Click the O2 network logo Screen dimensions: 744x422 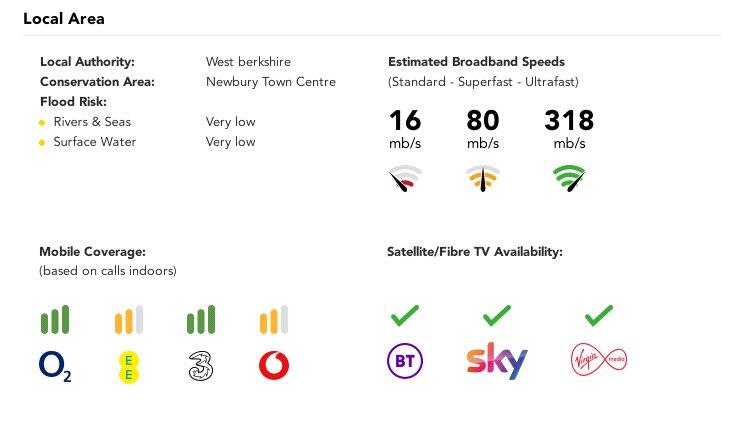pyautogui.click(x=55, y=366)
